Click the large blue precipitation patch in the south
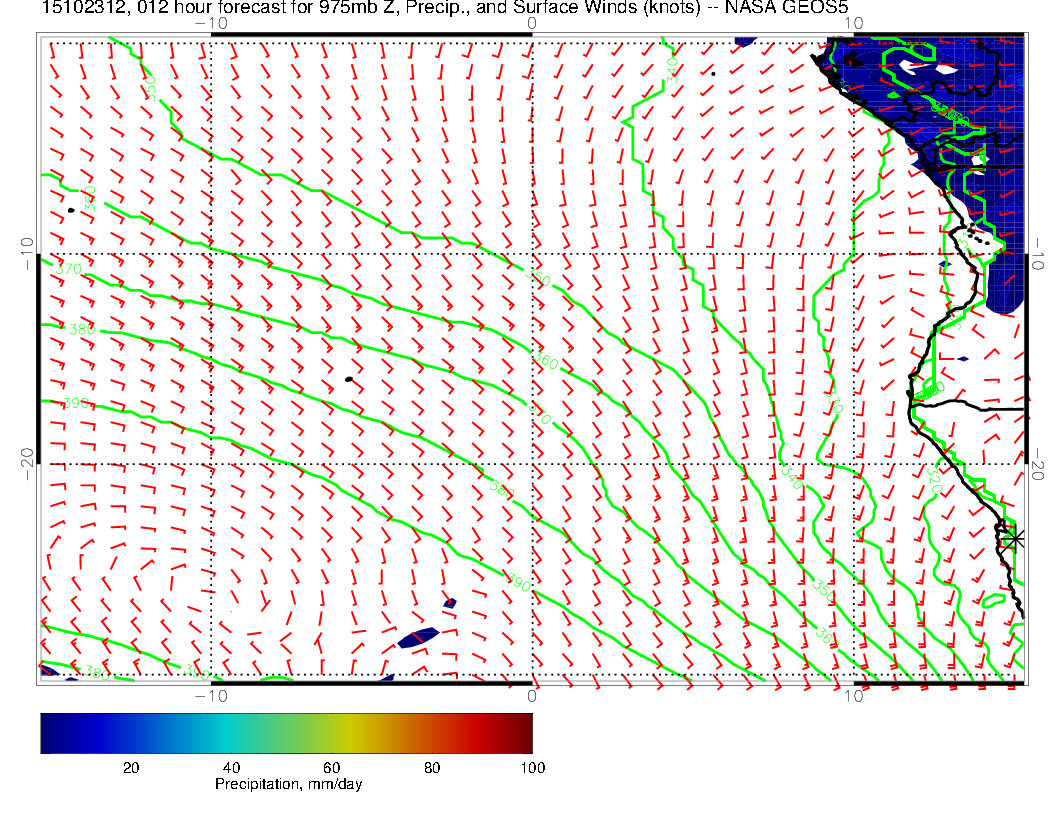Screen dimensions: 1056x816 [x=420, y=637]
